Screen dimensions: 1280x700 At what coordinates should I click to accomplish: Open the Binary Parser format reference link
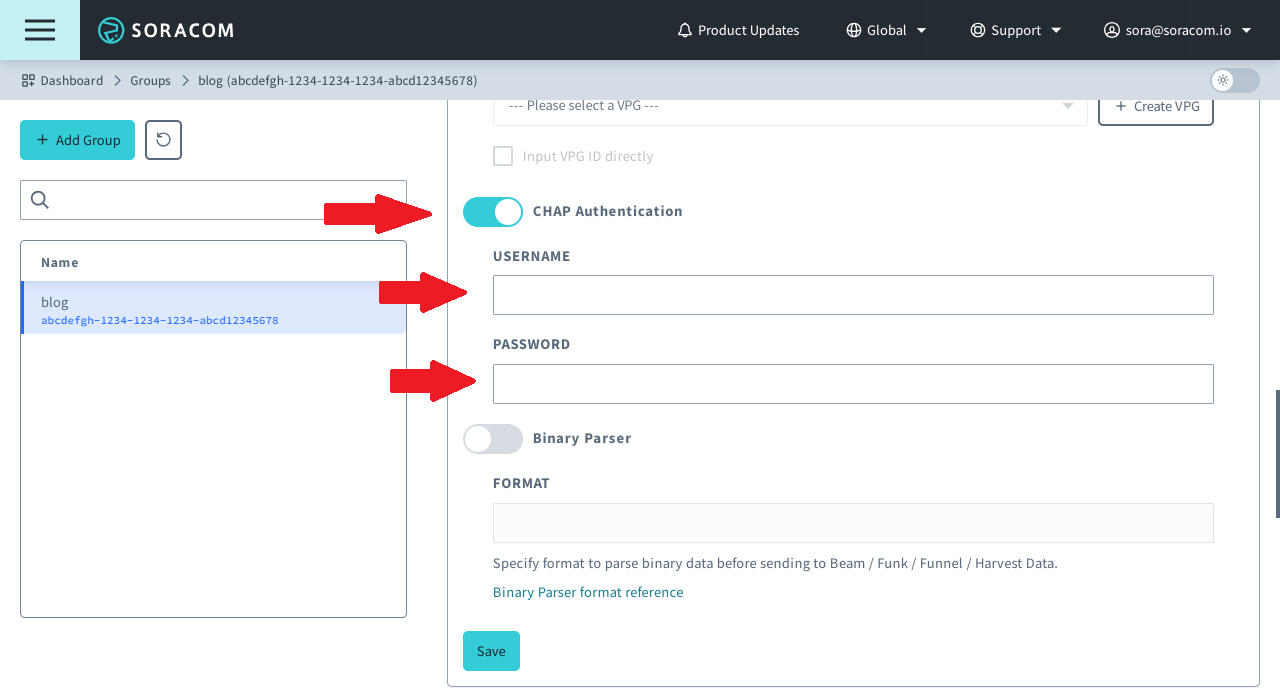[588, 592]
